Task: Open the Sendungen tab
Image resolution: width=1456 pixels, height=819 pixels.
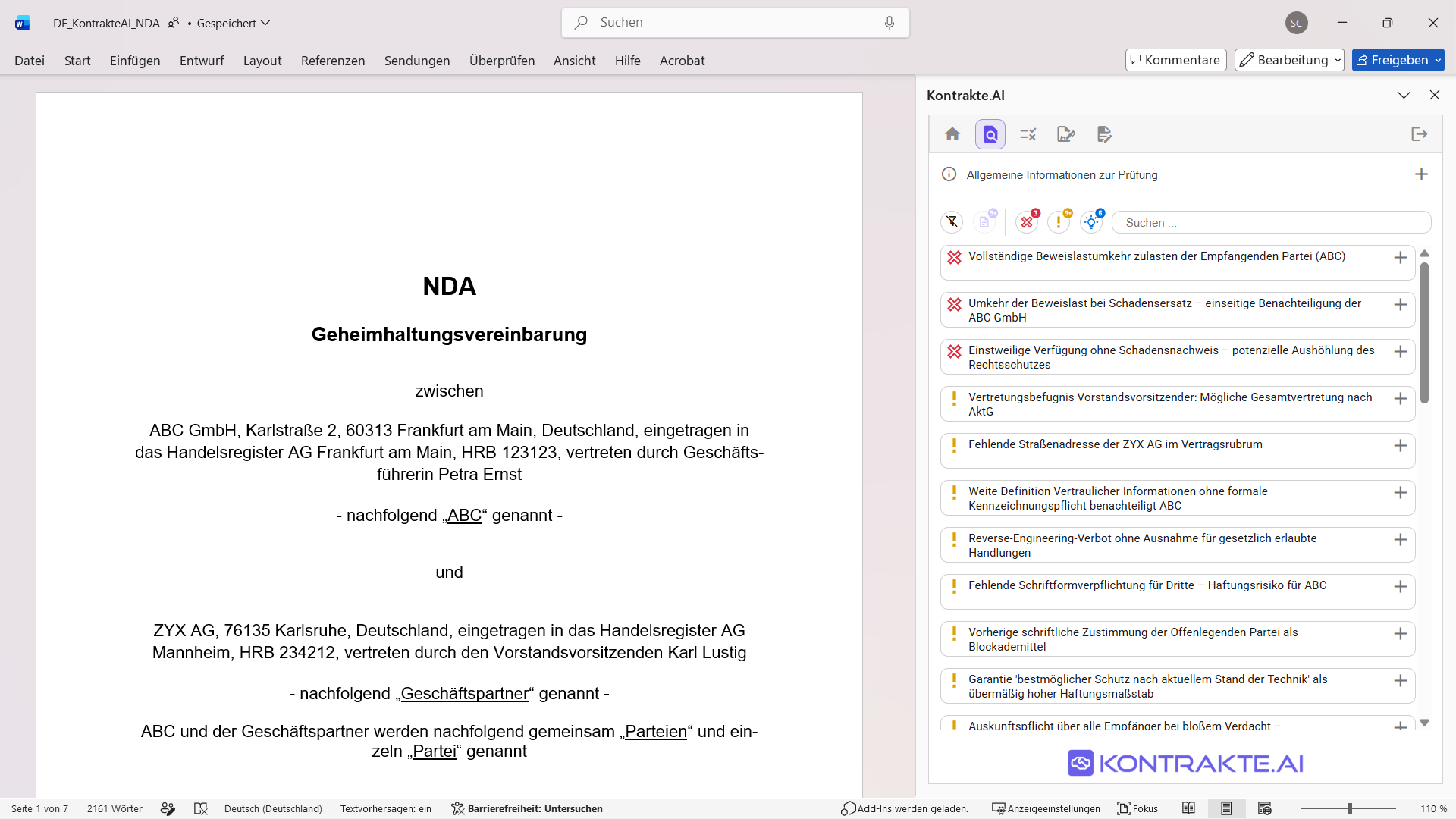Action: tap(417, 61)
